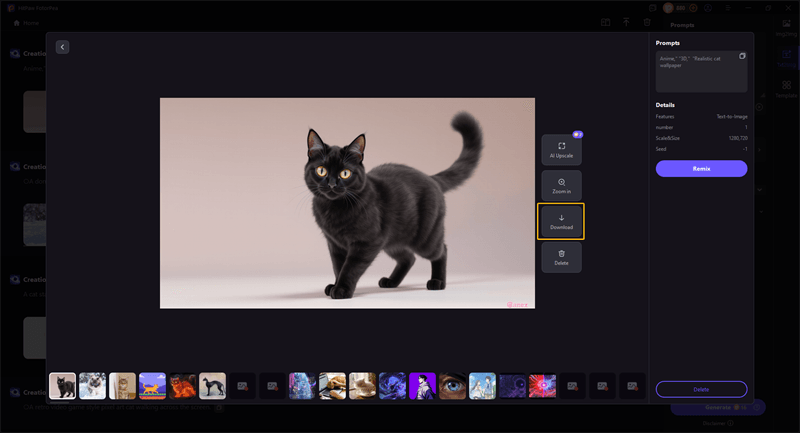The height and width of the screenshot is (433, 800).
Task: Download the black cat image
Action: coord(561,221)
